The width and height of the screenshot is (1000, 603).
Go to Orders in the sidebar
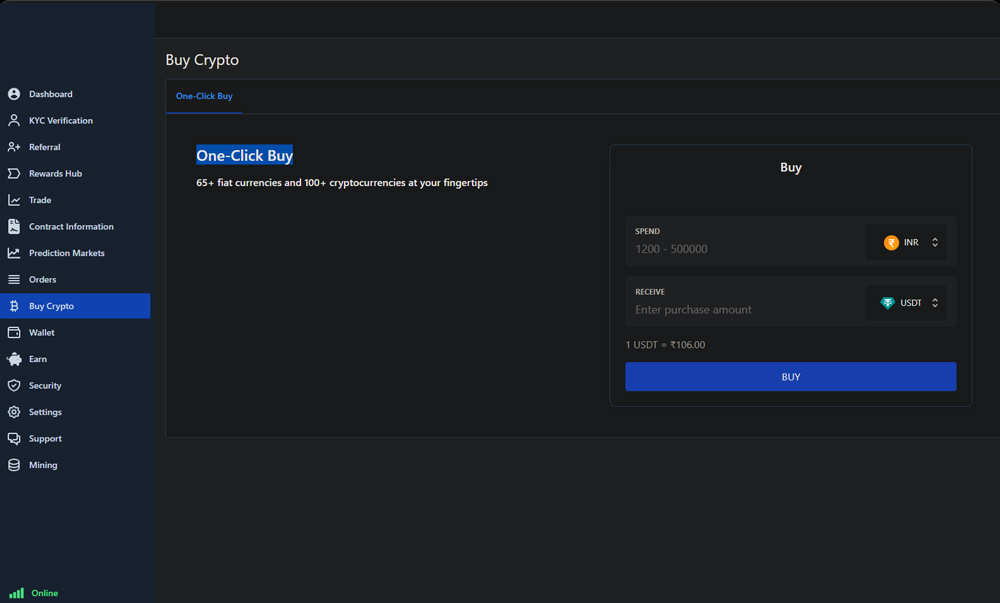click(42, 280)
